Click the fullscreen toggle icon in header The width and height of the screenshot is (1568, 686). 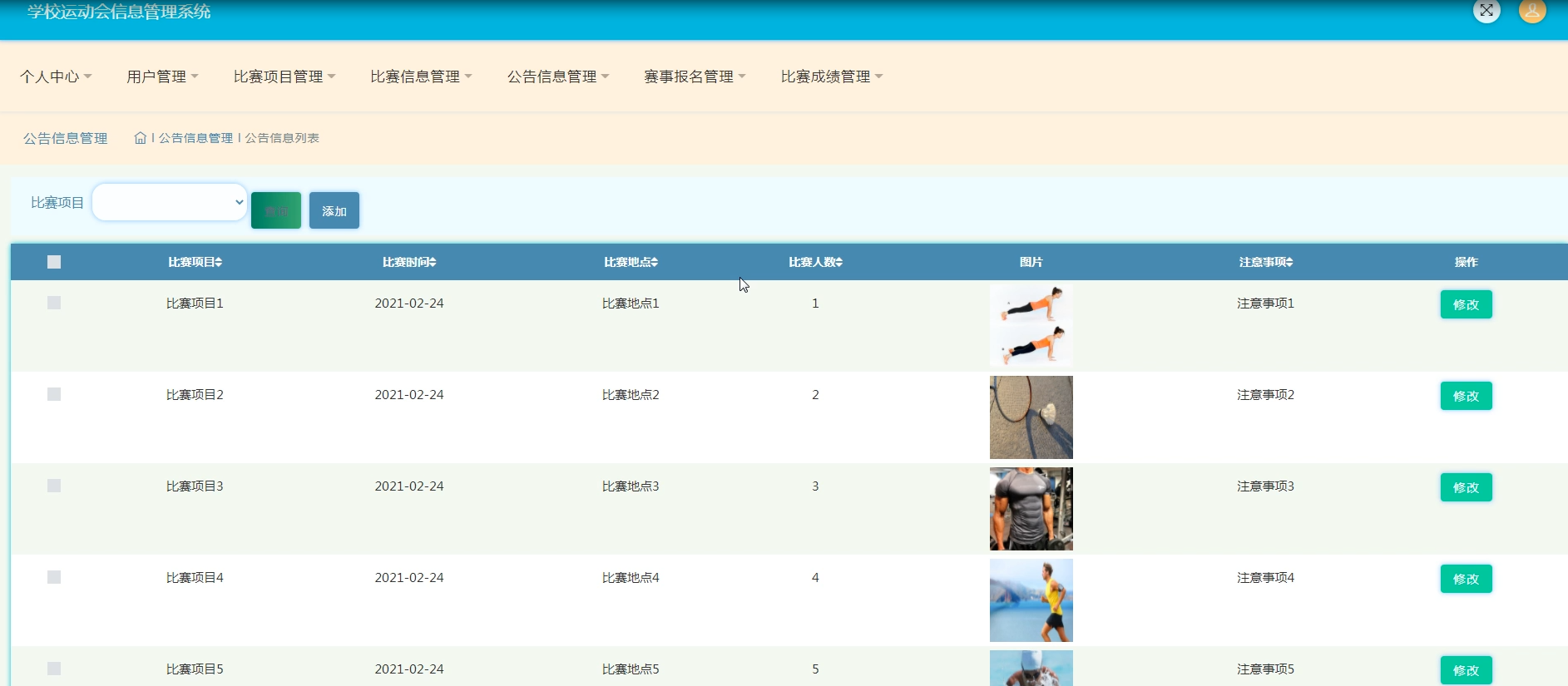(x=1486, y=11)
